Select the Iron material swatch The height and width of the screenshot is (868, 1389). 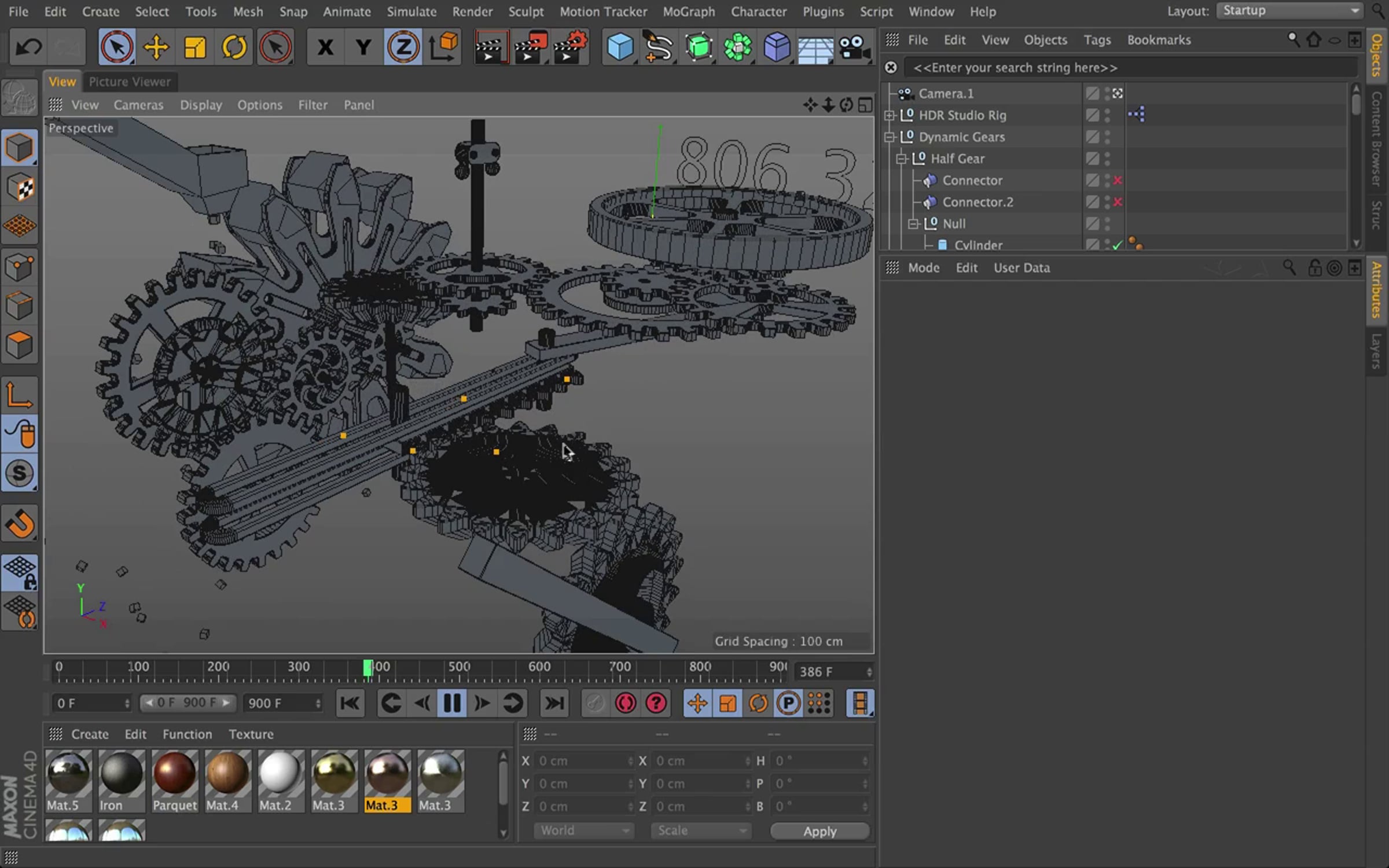[x=122, y=781]
